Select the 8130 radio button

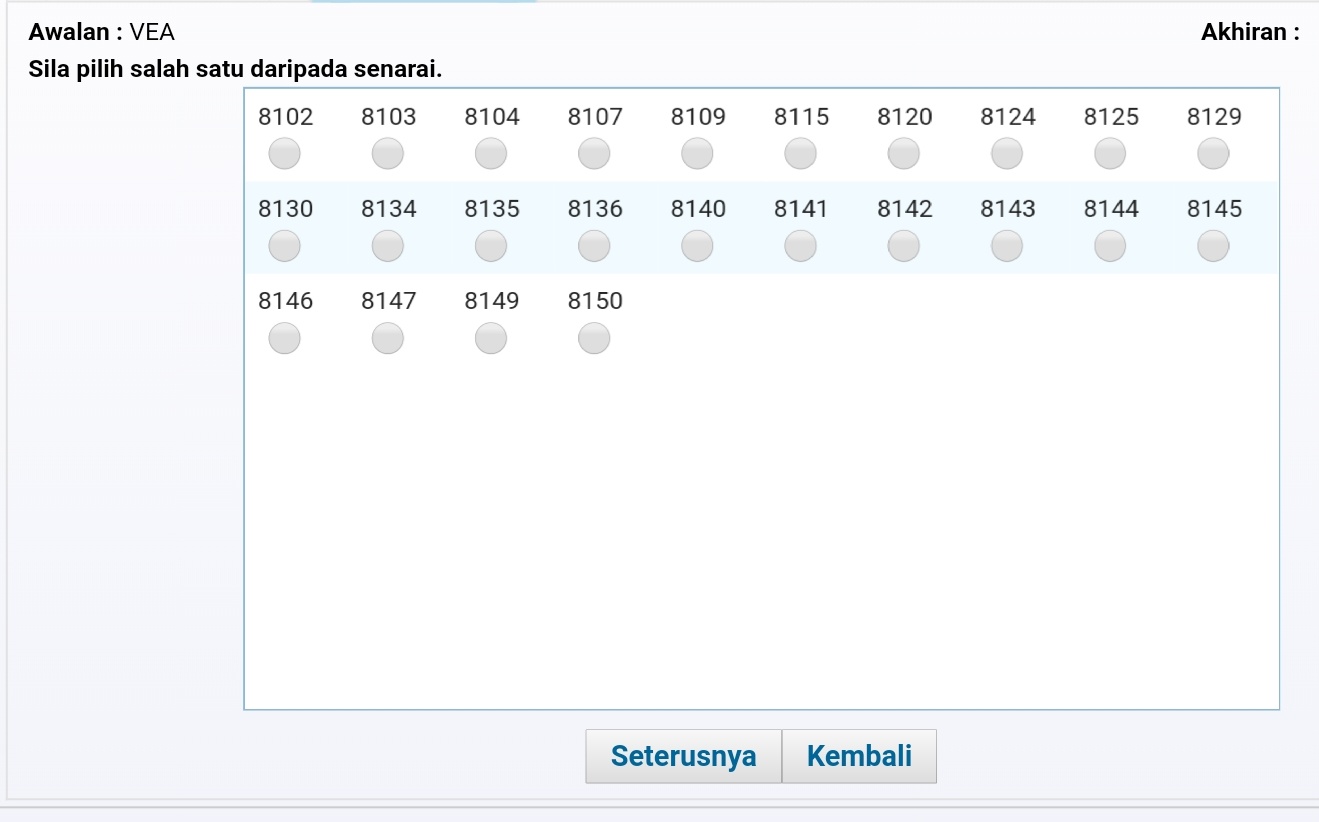click(x=284, y=245)
